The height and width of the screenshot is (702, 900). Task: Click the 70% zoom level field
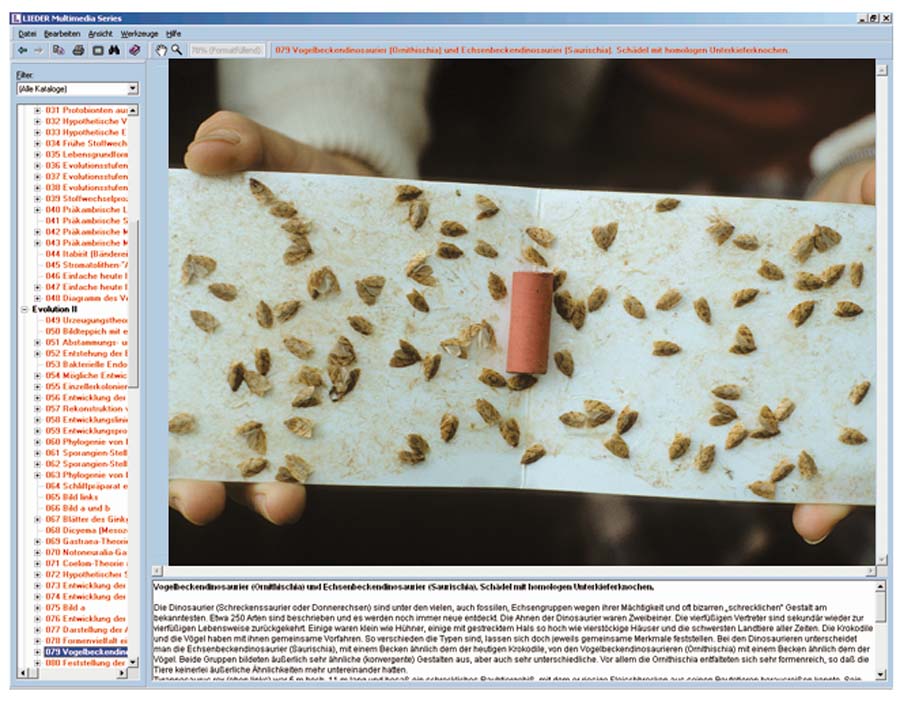226,49
